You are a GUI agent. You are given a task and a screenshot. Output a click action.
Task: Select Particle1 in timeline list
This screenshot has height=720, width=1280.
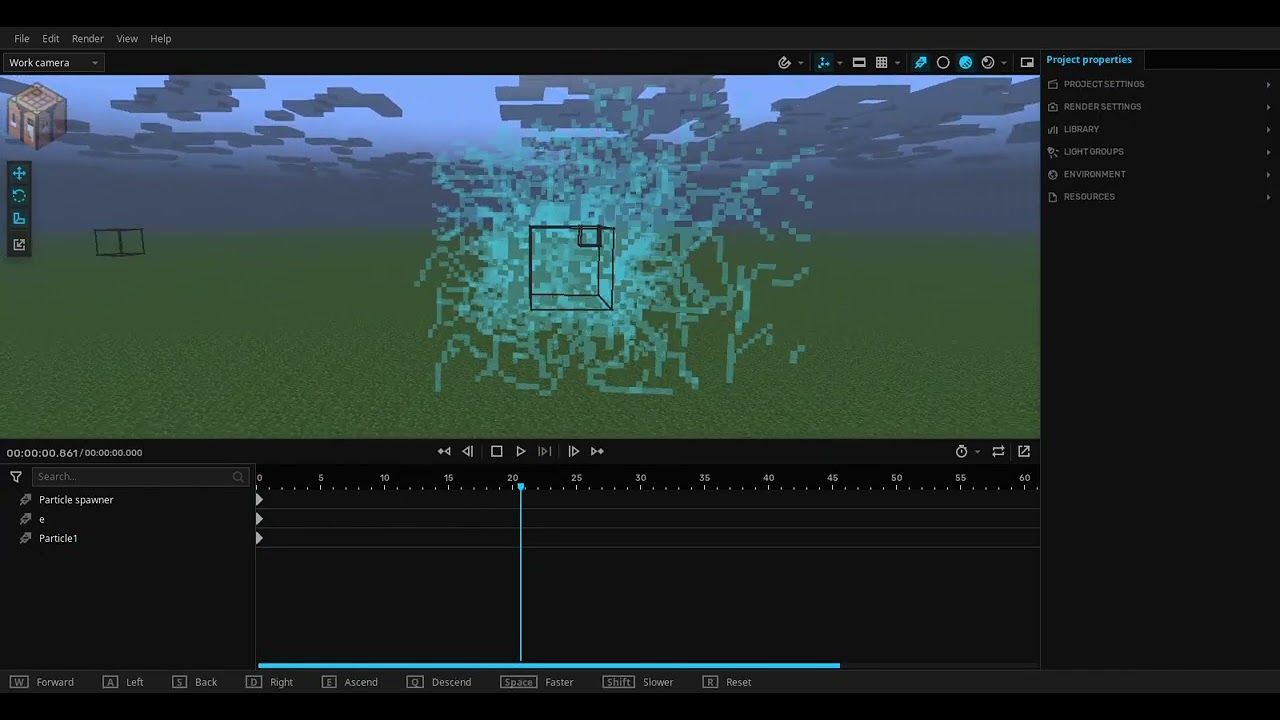click(58, 538)
